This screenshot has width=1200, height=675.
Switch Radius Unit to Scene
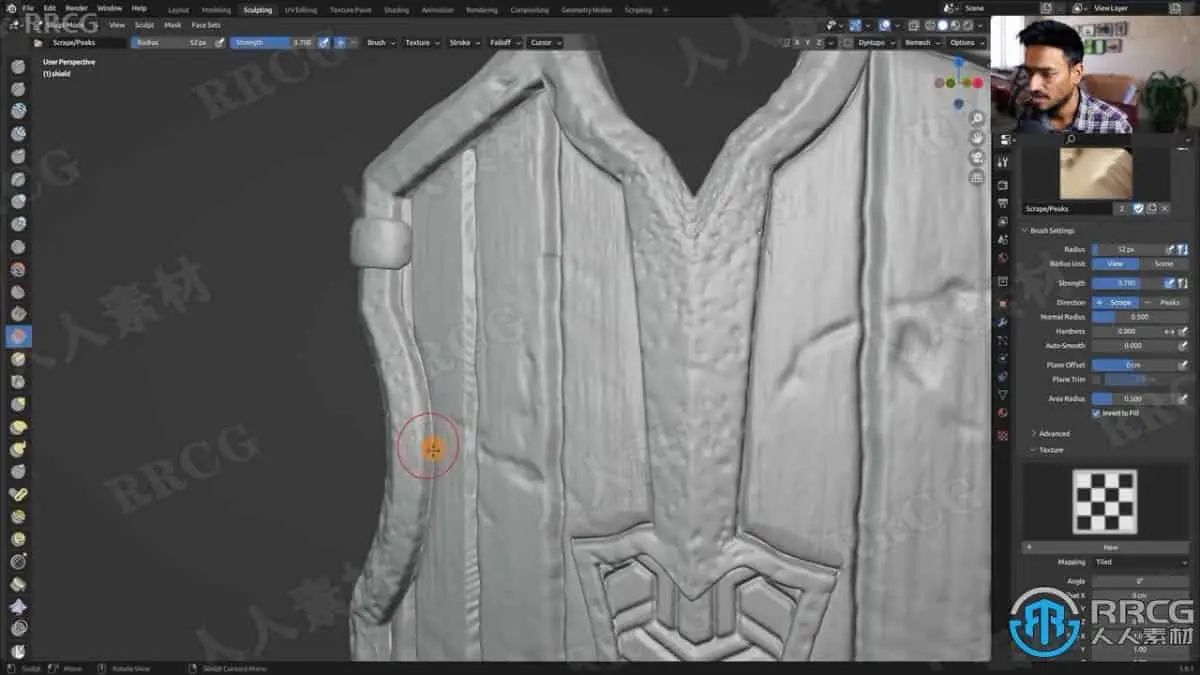coord(1163,264)
